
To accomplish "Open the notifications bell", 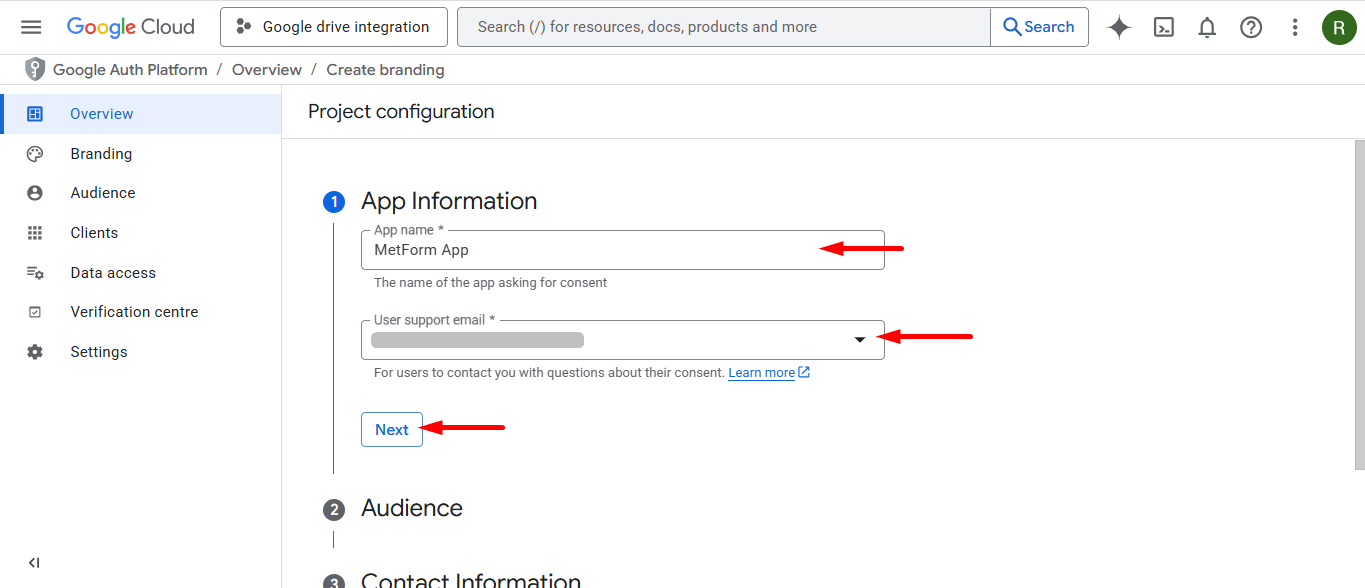I will click(x=1207, y=27).
